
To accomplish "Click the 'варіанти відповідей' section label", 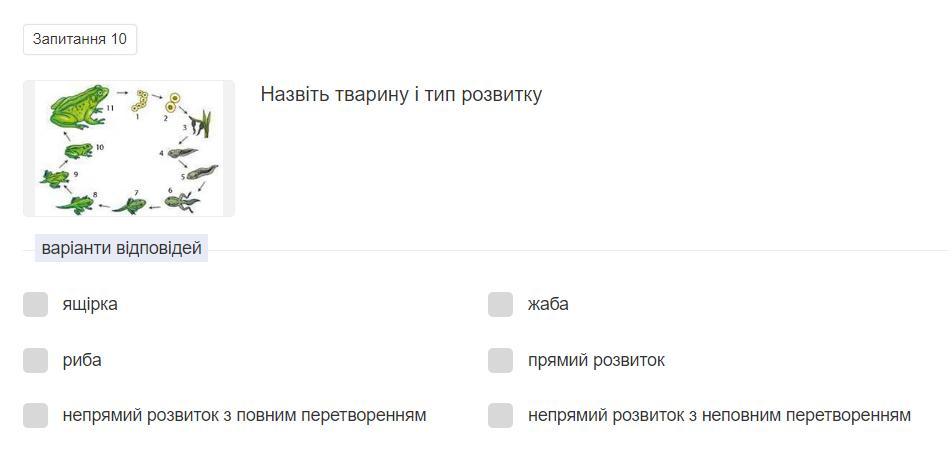I will click(x=121, y=248).
